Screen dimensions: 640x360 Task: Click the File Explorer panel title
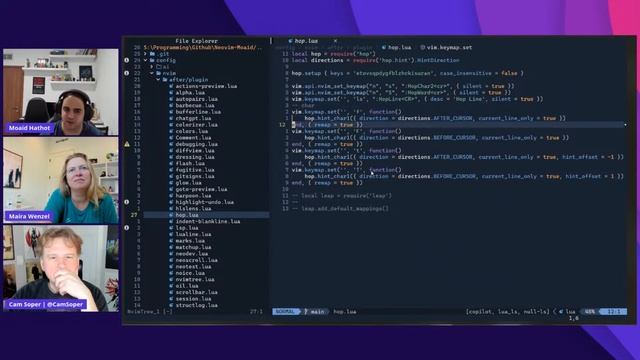[x=196, y=41]
